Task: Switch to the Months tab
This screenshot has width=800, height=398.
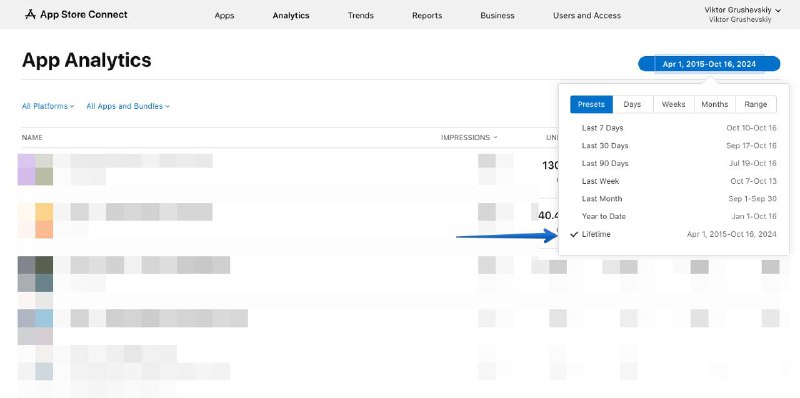Action: point(715,104)
